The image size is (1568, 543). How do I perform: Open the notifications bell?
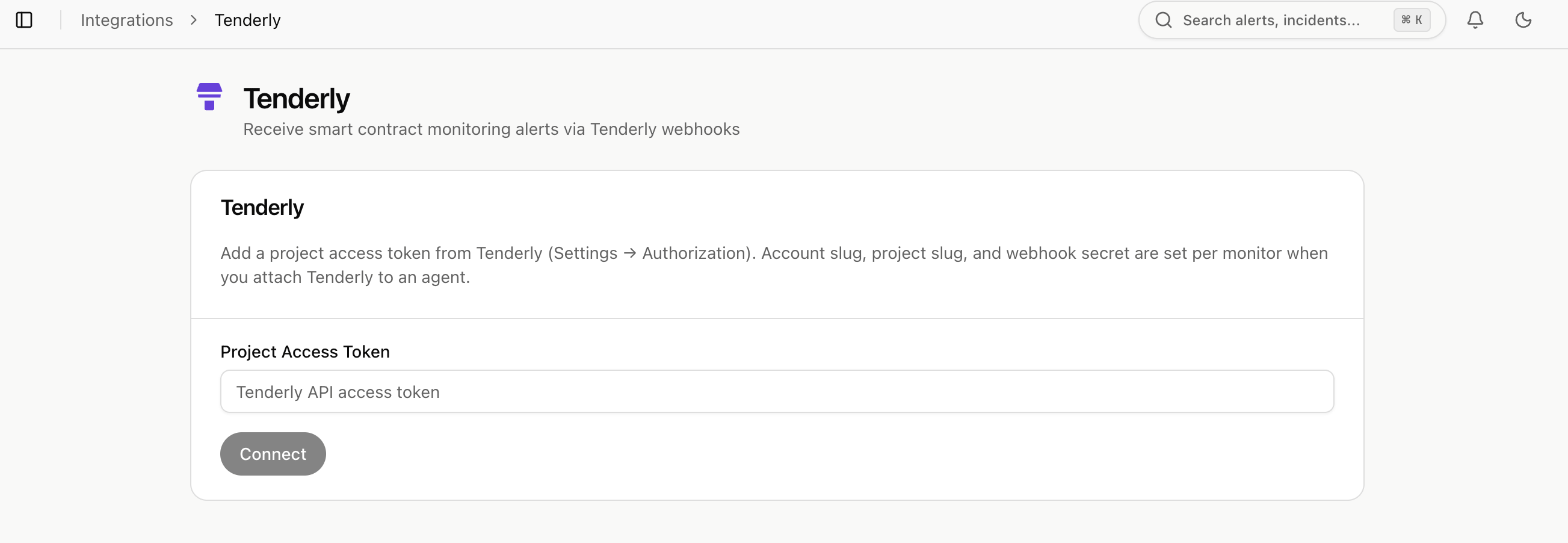(1475, 20)
